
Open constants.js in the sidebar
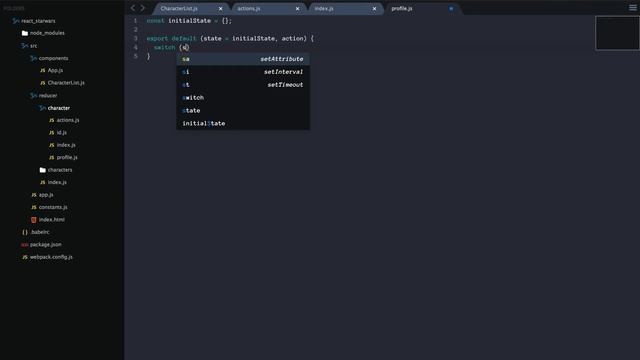[x=53, y=207]
